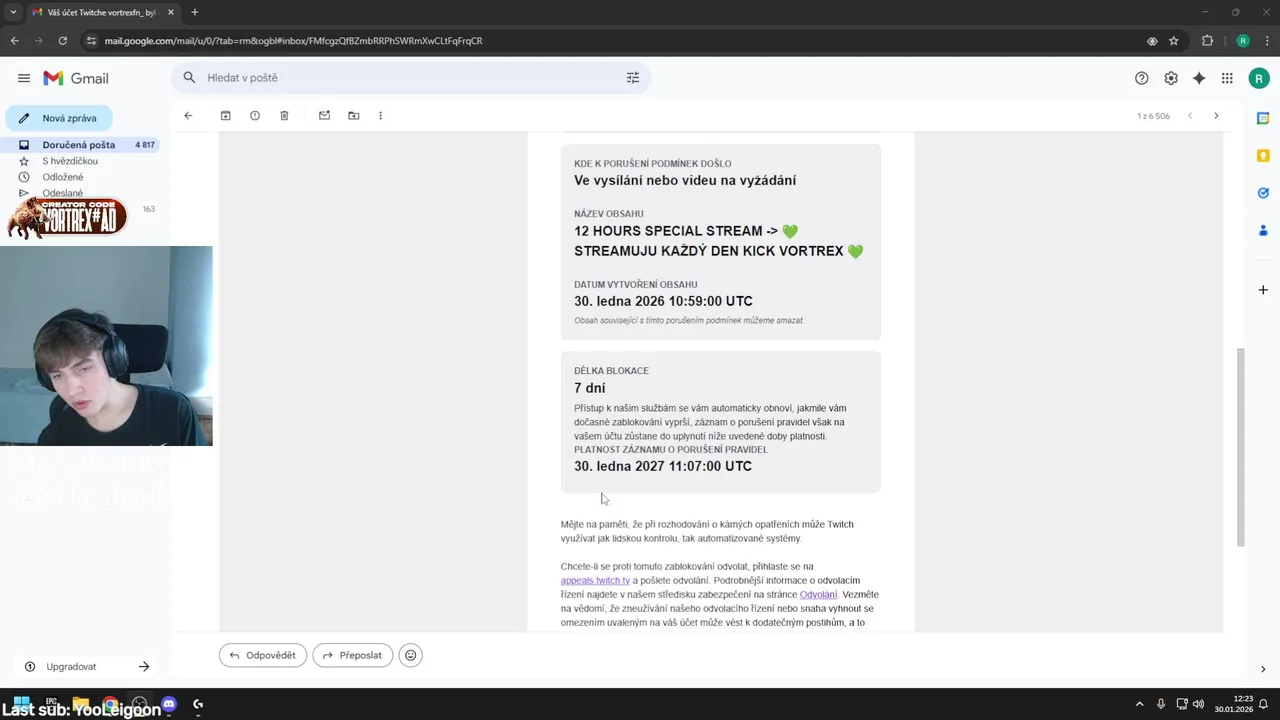1280x720 pixels.
Task: Open Chrome three-dot menu
Action: (1266, 41)
